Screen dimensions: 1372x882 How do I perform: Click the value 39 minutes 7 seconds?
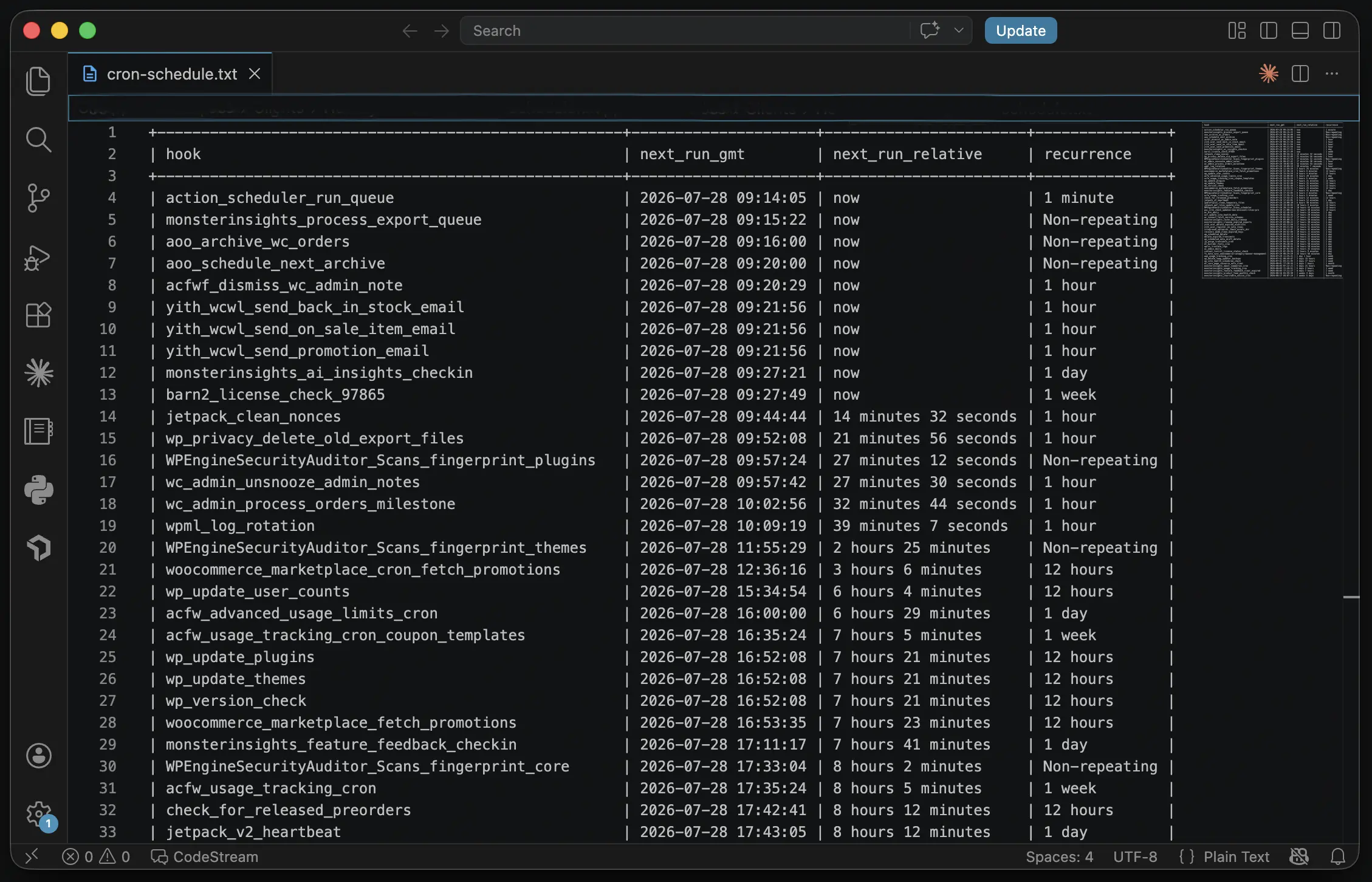click(920, 526)
